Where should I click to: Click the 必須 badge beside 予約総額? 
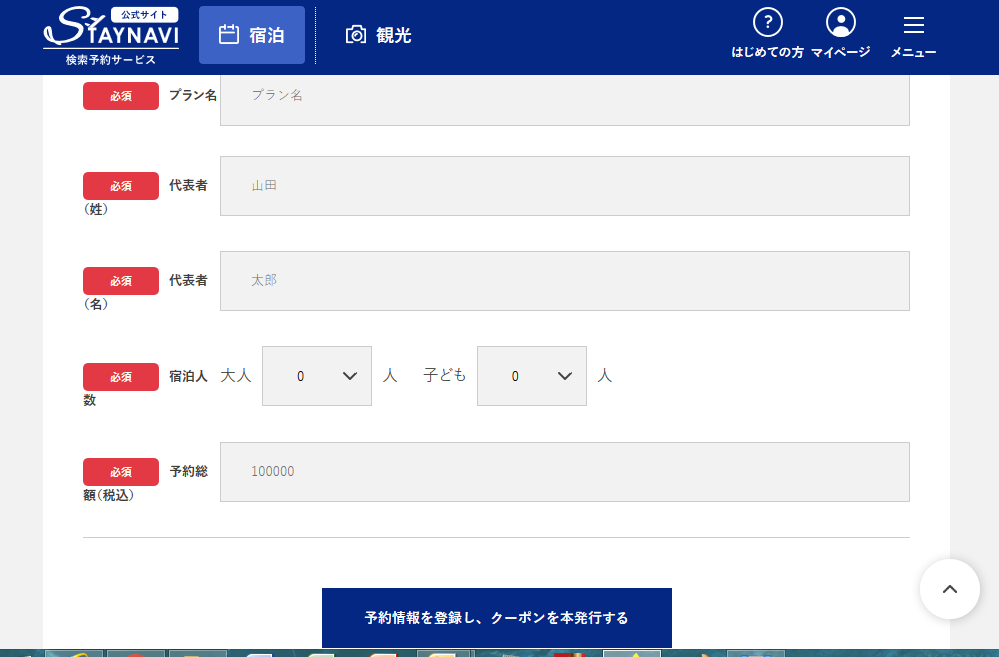pyautogui.click(x=121, y=472)
